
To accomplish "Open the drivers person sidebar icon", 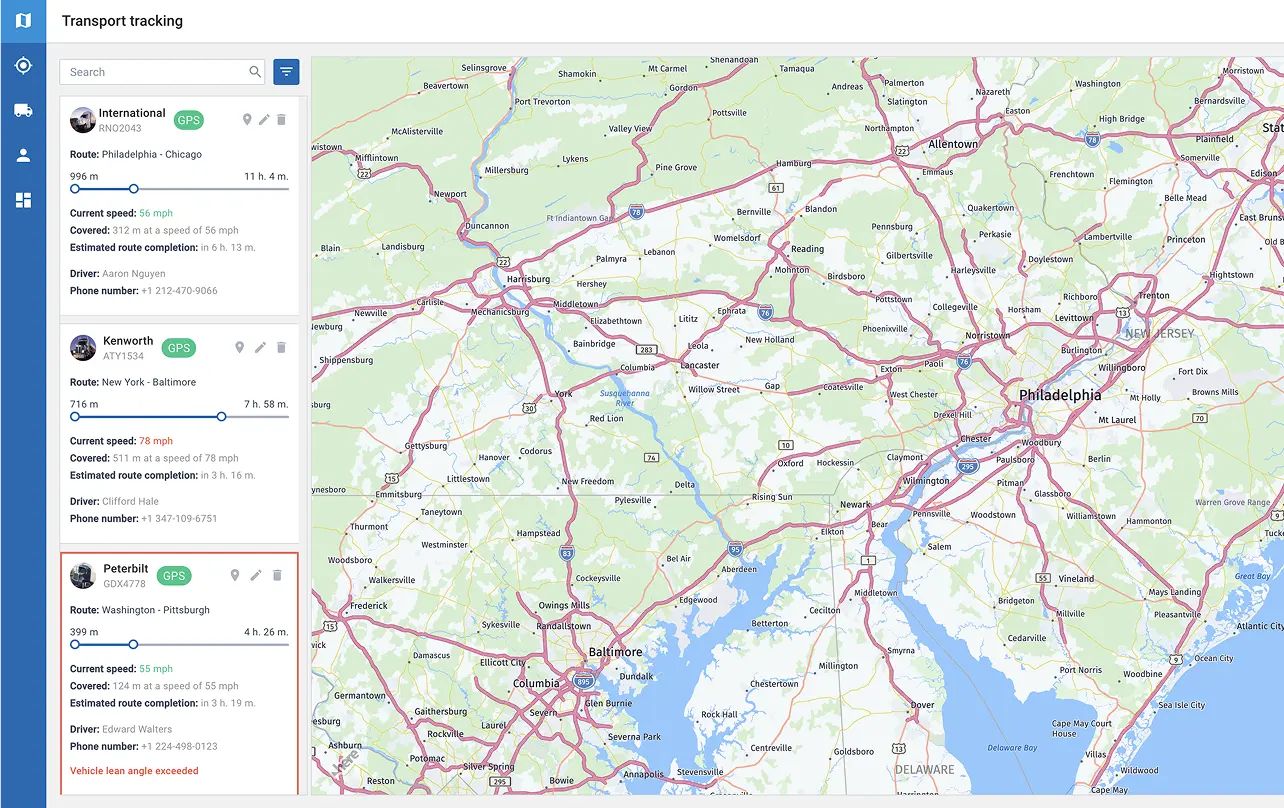I will coord(23,155).
